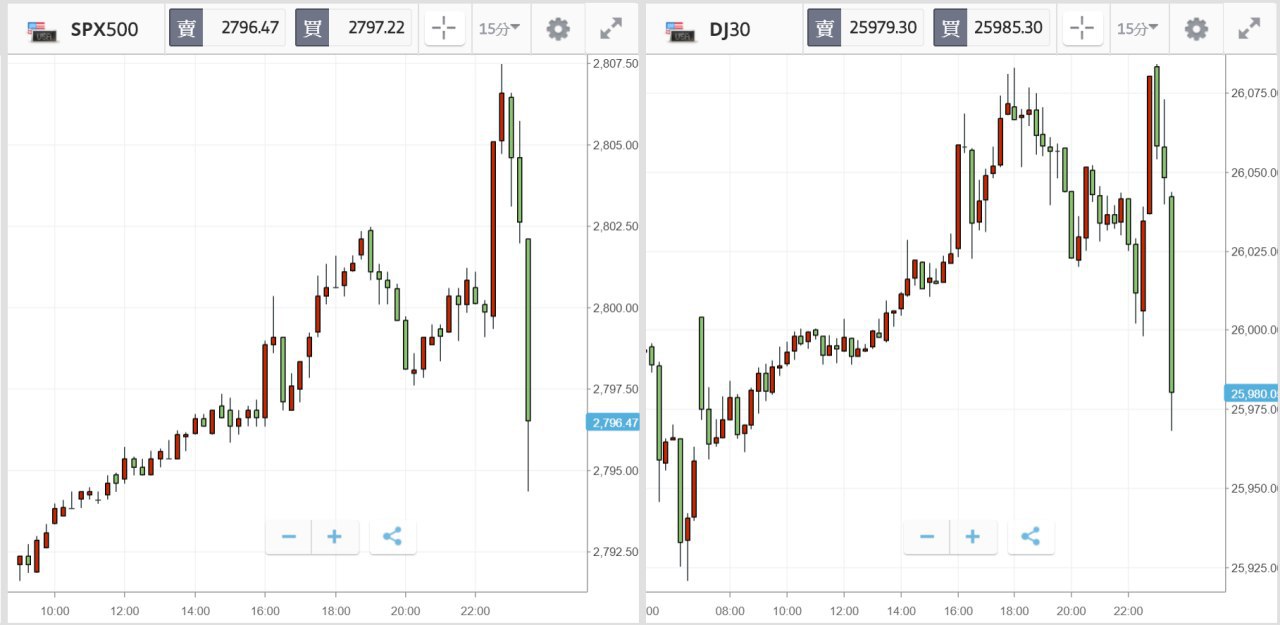Share the DJ30 chart

point(1030,537)
